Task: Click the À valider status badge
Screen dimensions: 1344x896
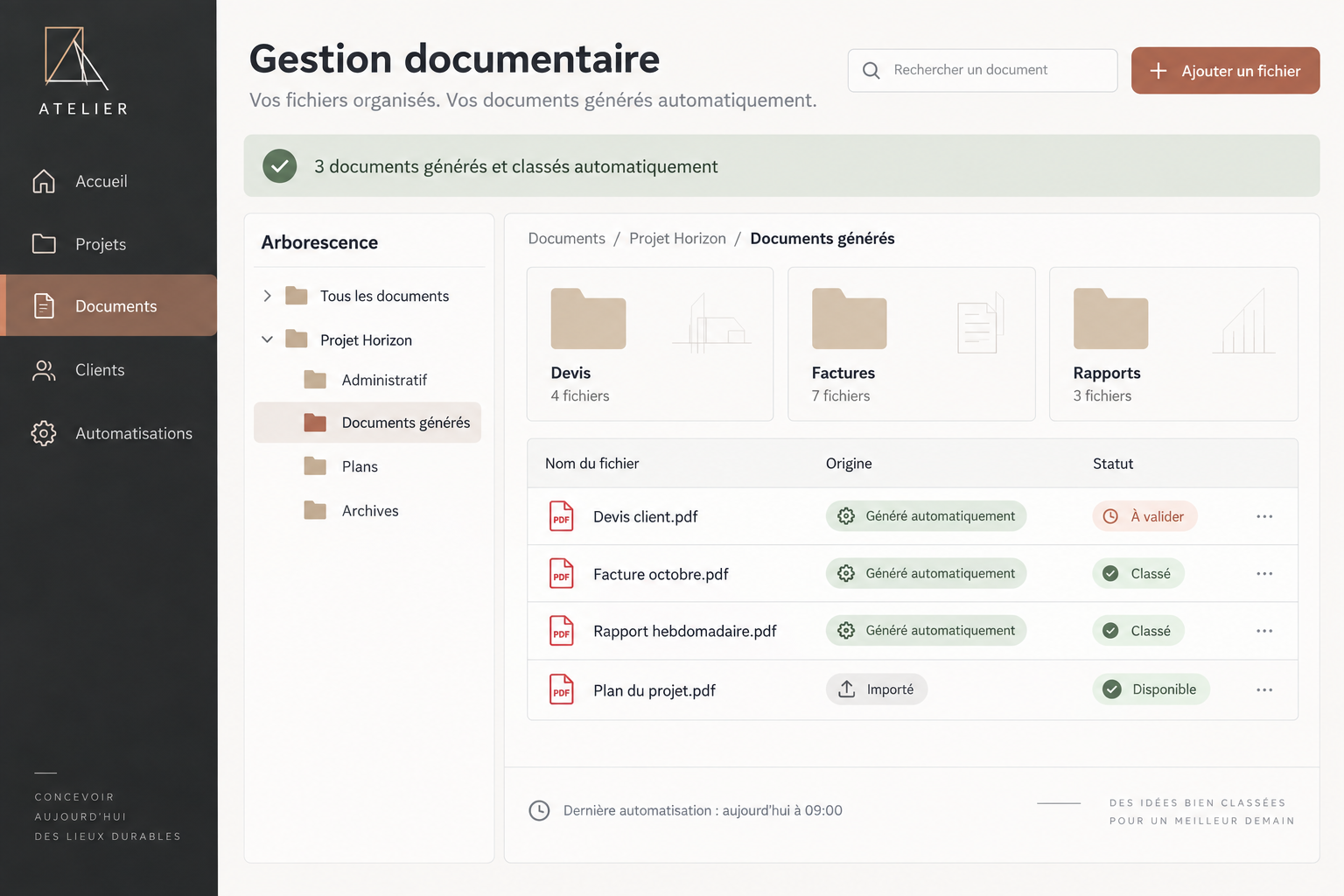Action: 1144,516
